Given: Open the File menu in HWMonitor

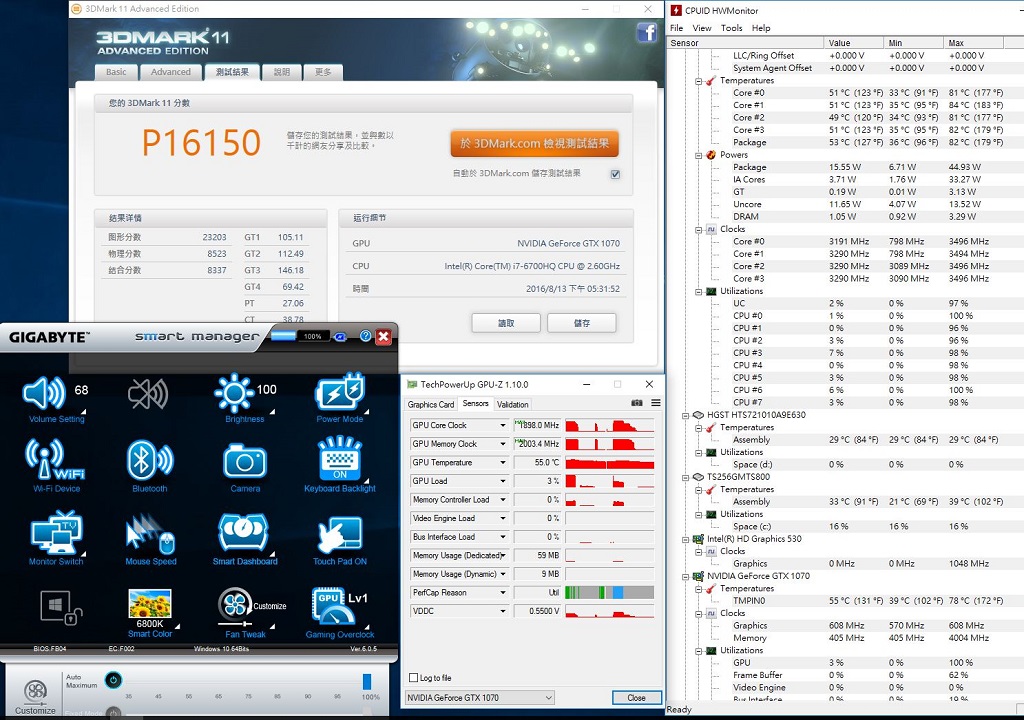Looking at the screenshot, I should pos(677,28).
